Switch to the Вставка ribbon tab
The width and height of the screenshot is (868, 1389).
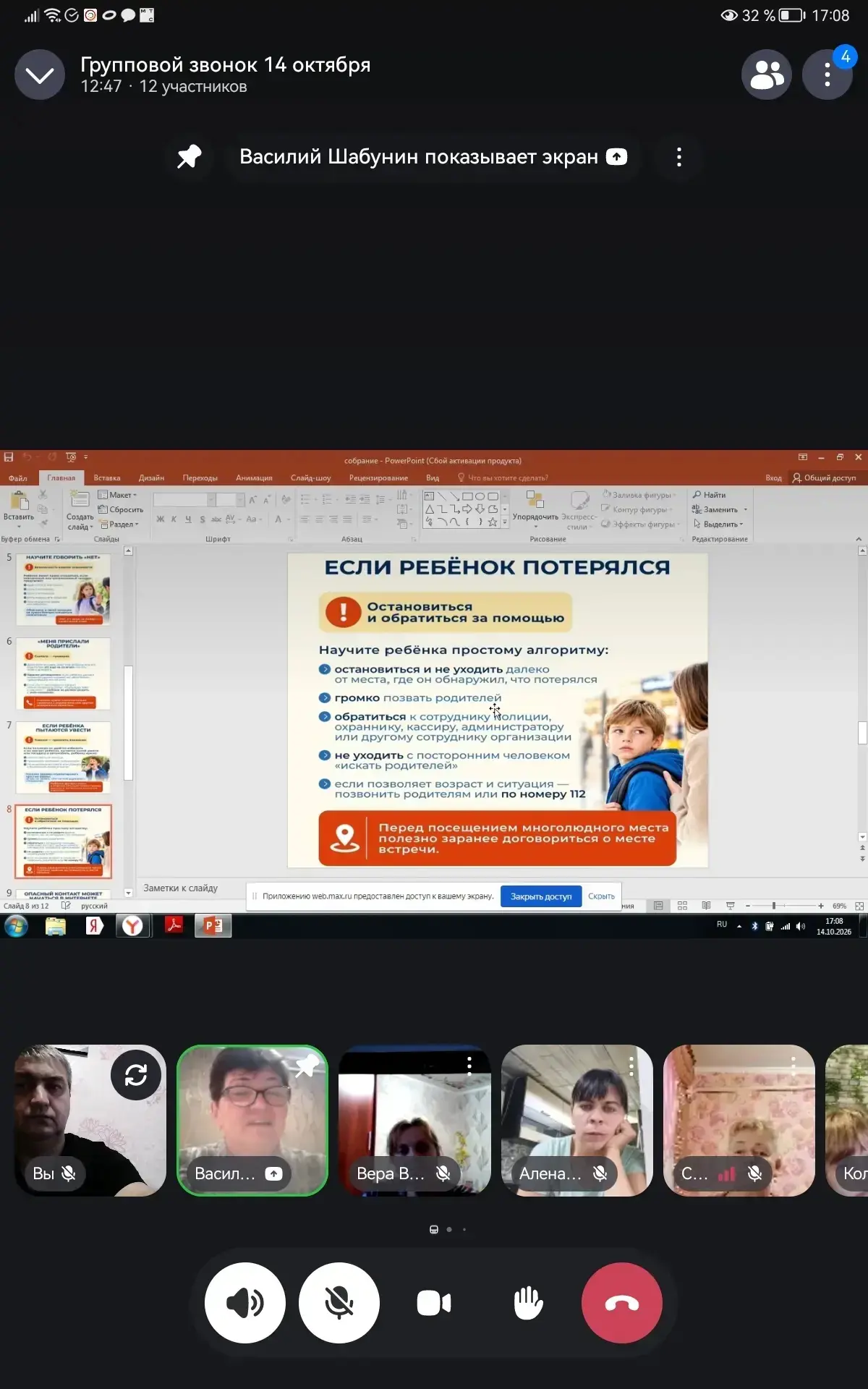pyautogui.click(x=107, y=478)
